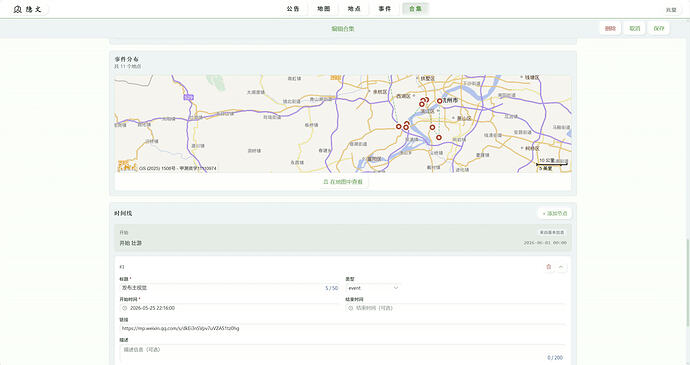This screenshot has height=365, width=690.
Task: Delete timeline node #1 with red trash icon
Action: coord(549,267)
